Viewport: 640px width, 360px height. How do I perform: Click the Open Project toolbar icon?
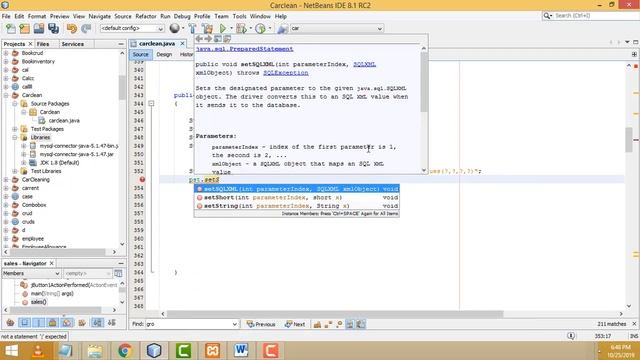click(39, 28)
